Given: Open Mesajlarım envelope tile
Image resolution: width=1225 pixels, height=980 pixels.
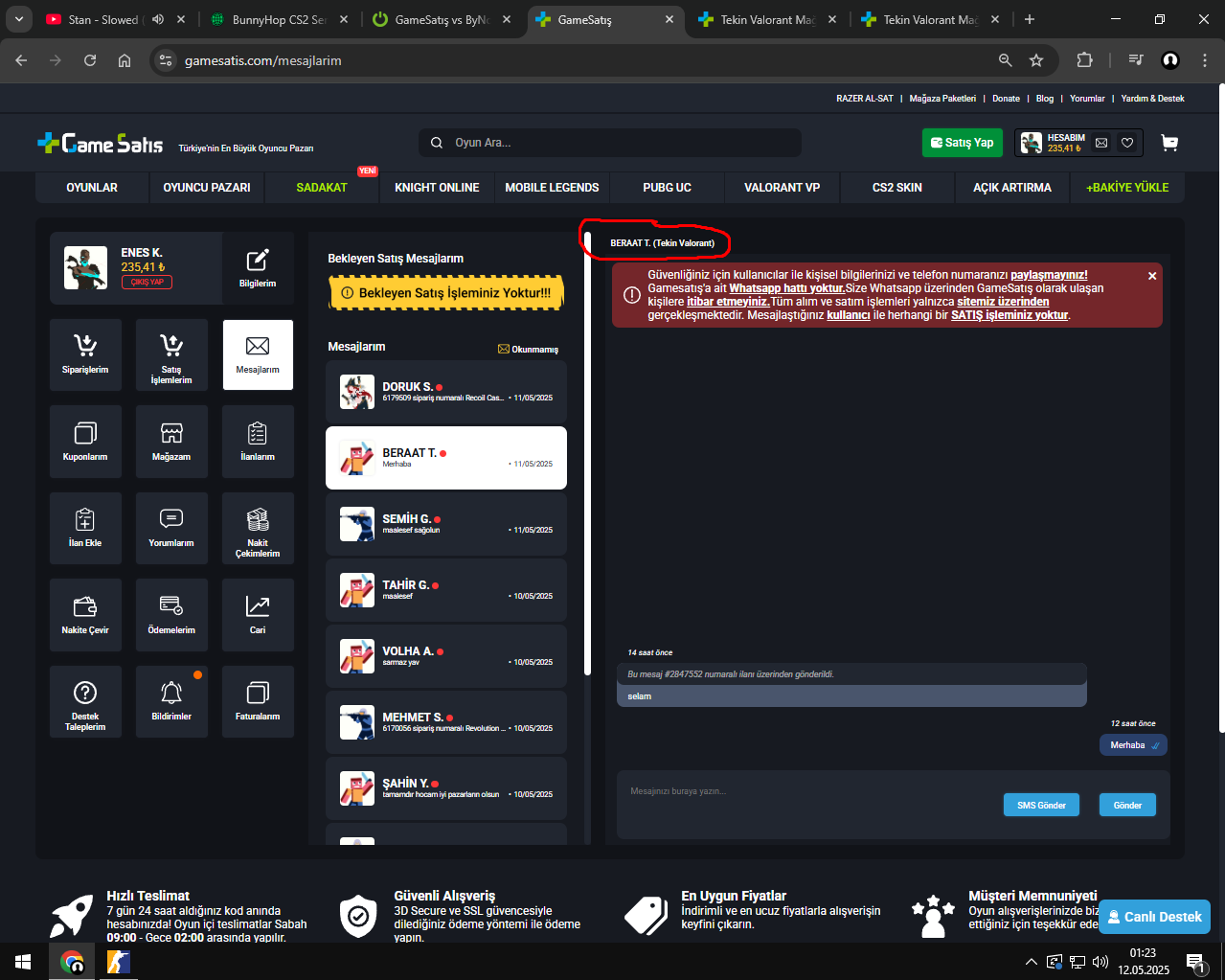Looking at the screenshot, I should [258, 355].
